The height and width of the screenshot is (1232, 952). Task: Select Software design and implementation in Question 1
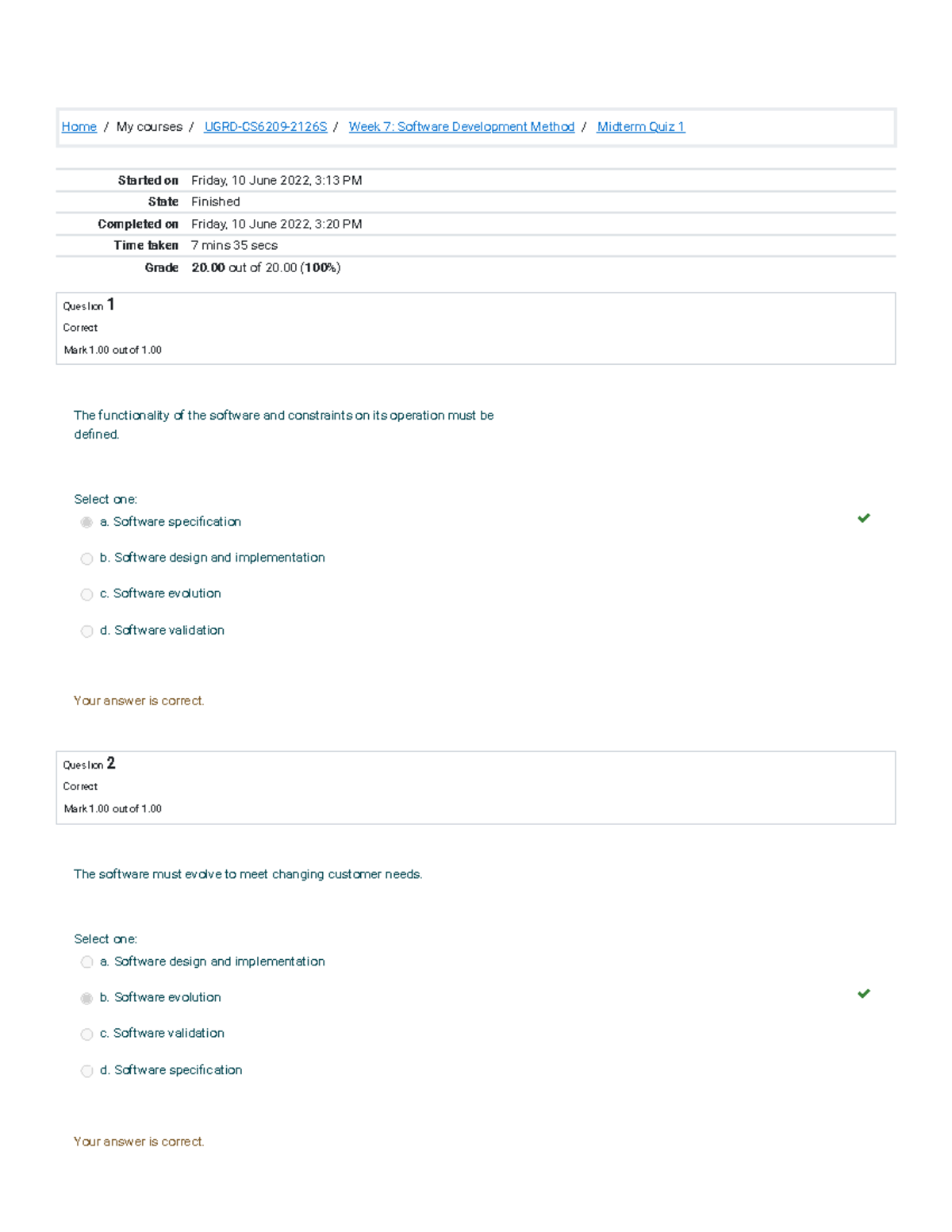(86, 558)
